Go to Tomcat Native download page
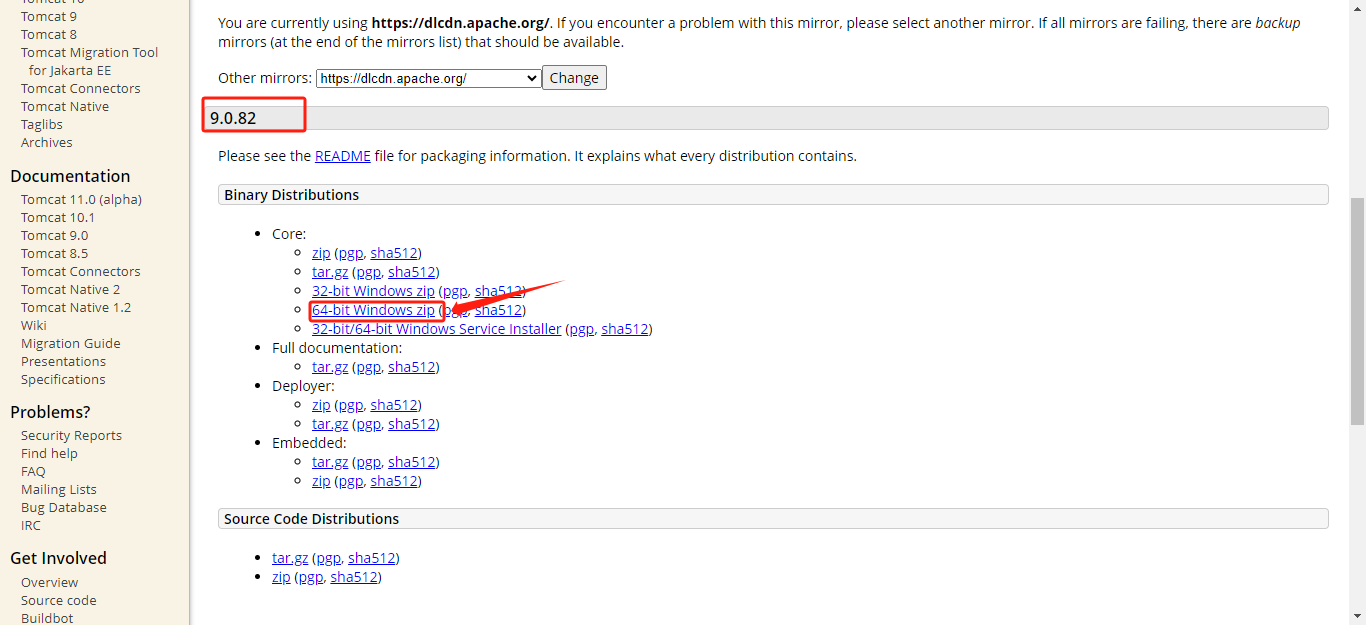This screenshot has height=625, width=1366. click(x=65, y=106)
